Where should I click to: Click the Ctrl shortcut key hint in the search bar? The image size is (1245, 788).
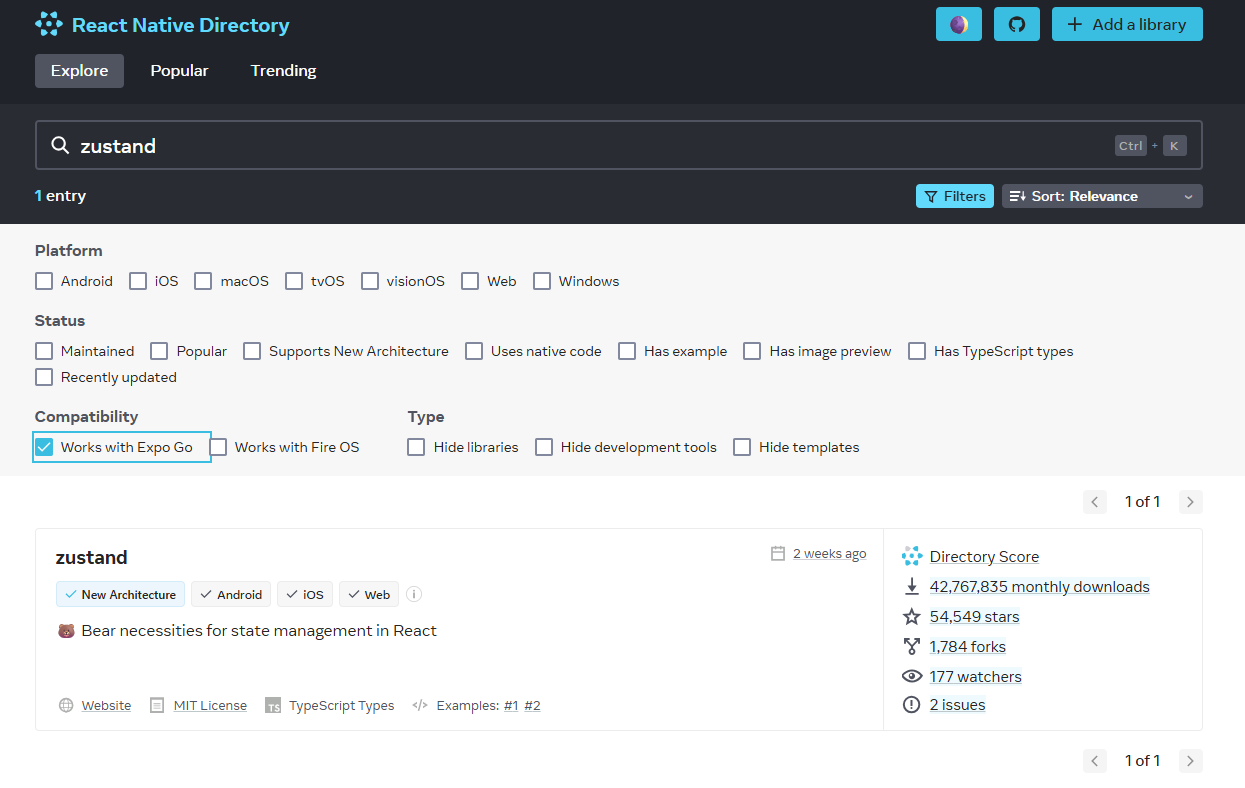click(x=1131, y=146)
